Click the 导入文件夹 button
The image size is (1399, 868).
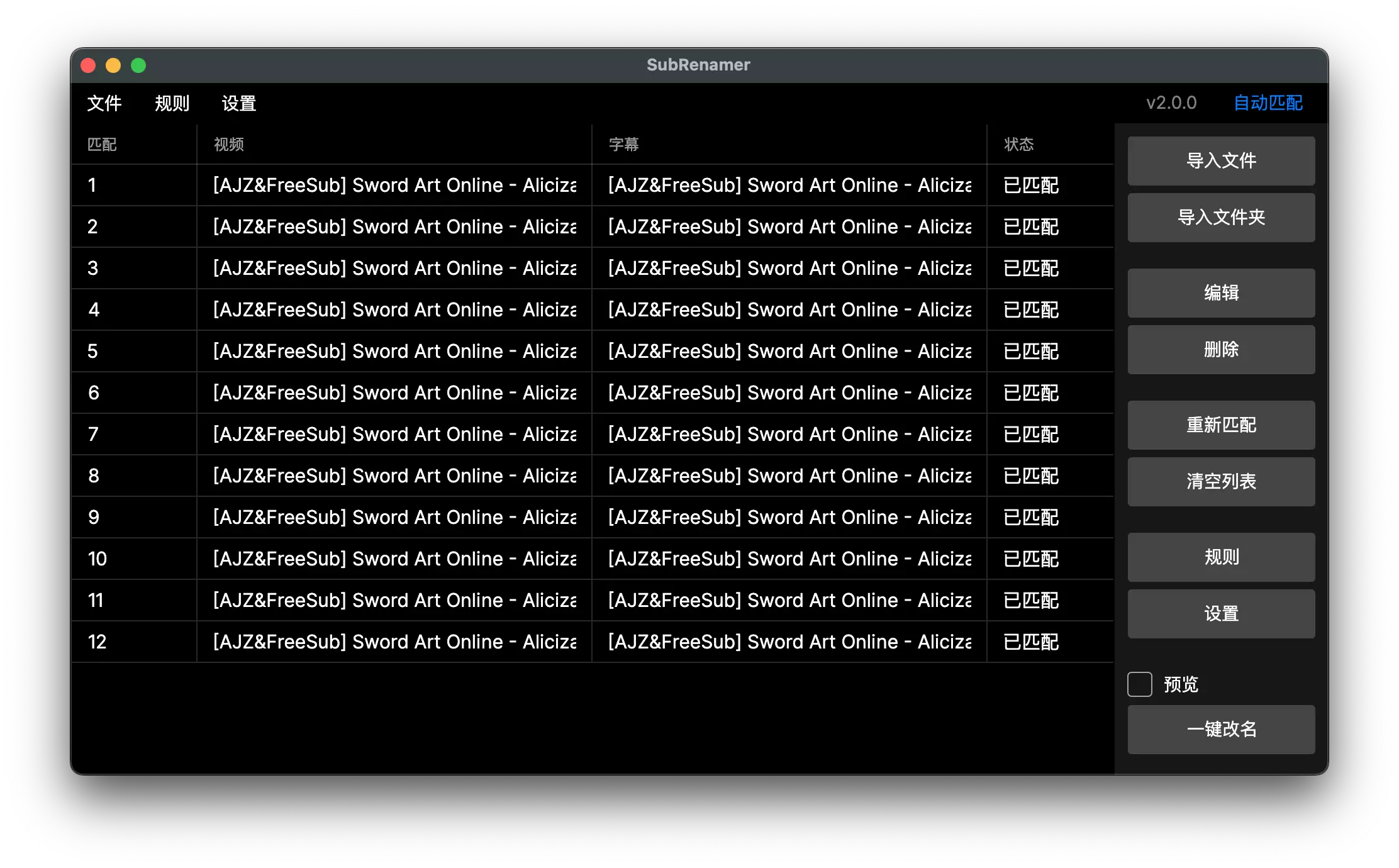coord(1220,218)
